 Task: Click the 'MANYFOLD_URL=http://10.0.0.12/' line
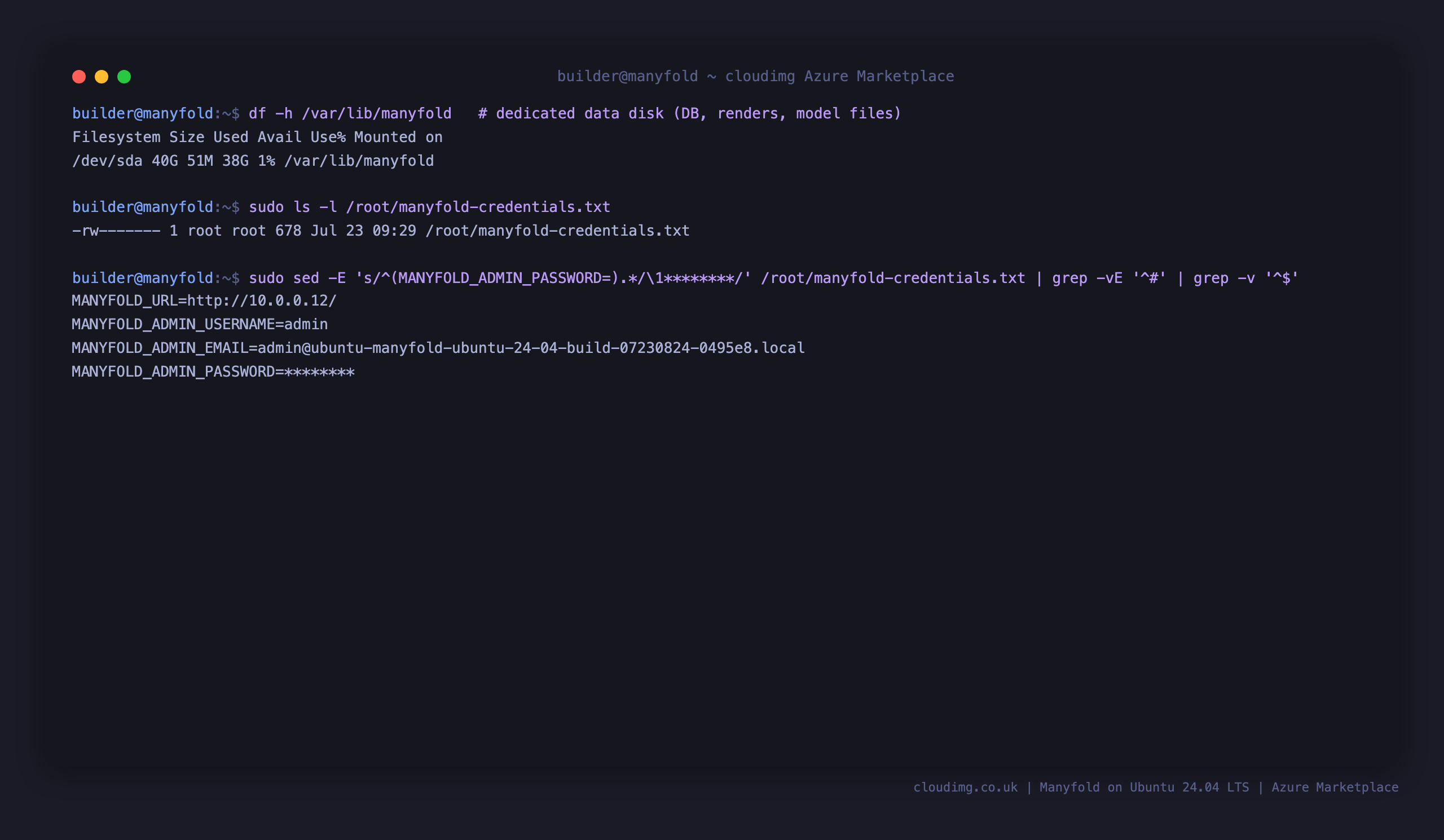pos(205,300)
